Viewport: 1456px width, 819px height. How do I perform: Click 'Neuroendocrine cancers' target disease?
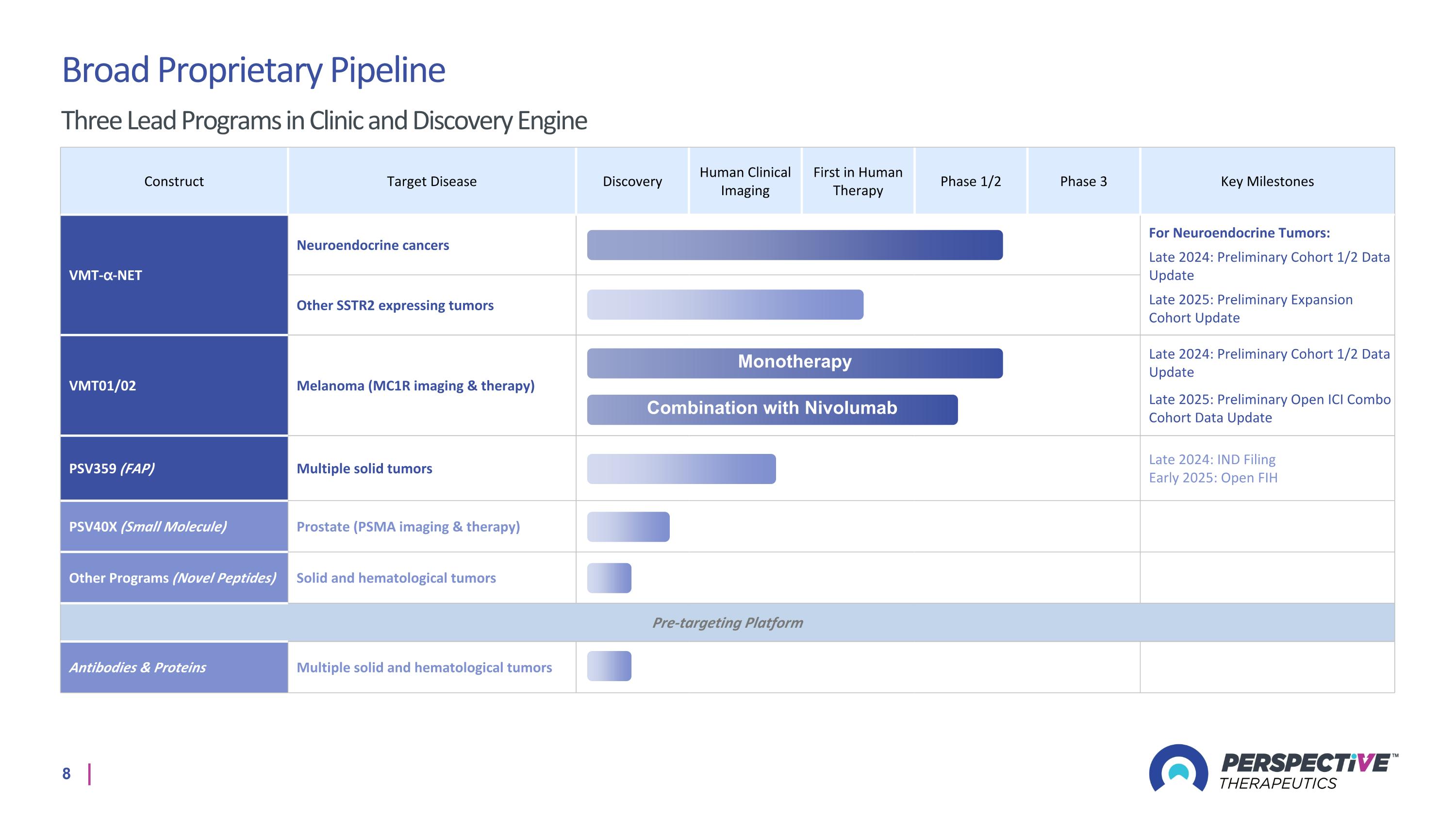pos(373,245)
